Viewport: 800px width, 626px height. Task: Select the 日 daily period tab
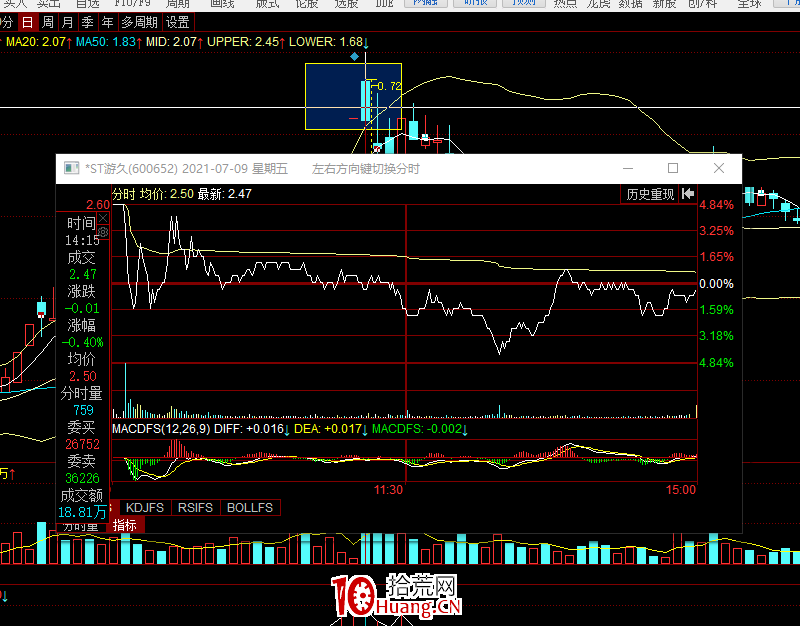point(28,22)
